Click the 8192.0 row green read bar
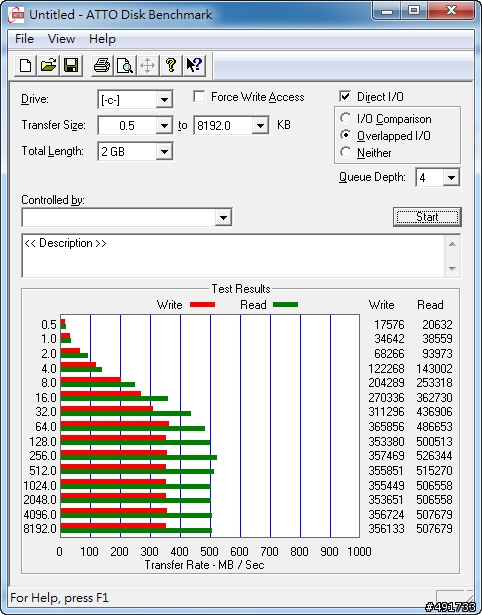Viewport: 482px width, 615px height. point(136,531)
